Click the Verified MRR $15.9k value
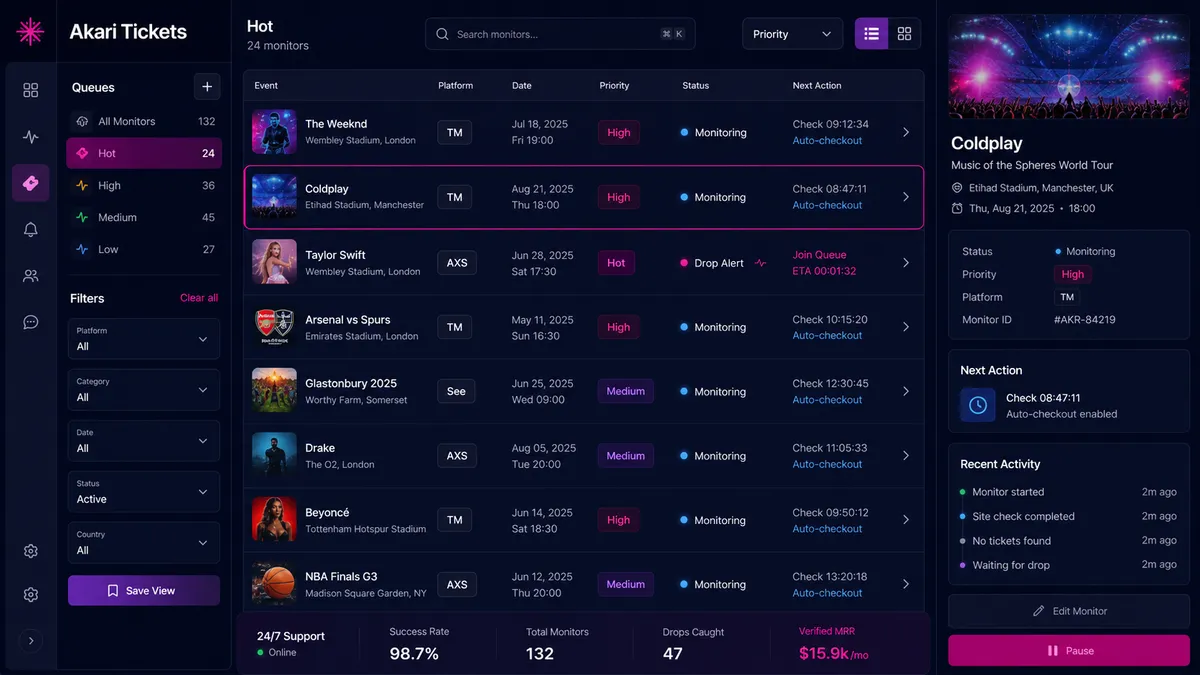Screen dimensions: 1200x675 (834, 654)
